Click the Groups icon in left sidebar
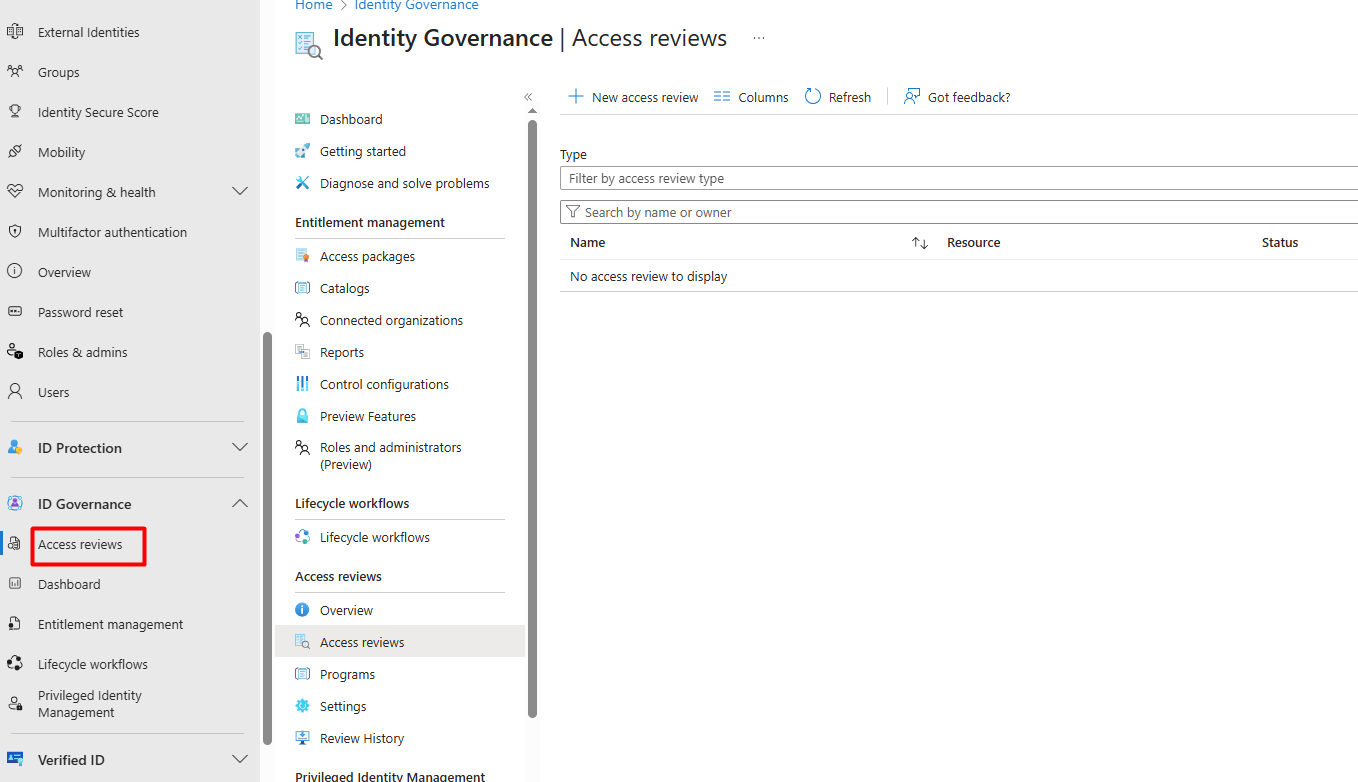1358x782 pixels. (15, 72)
